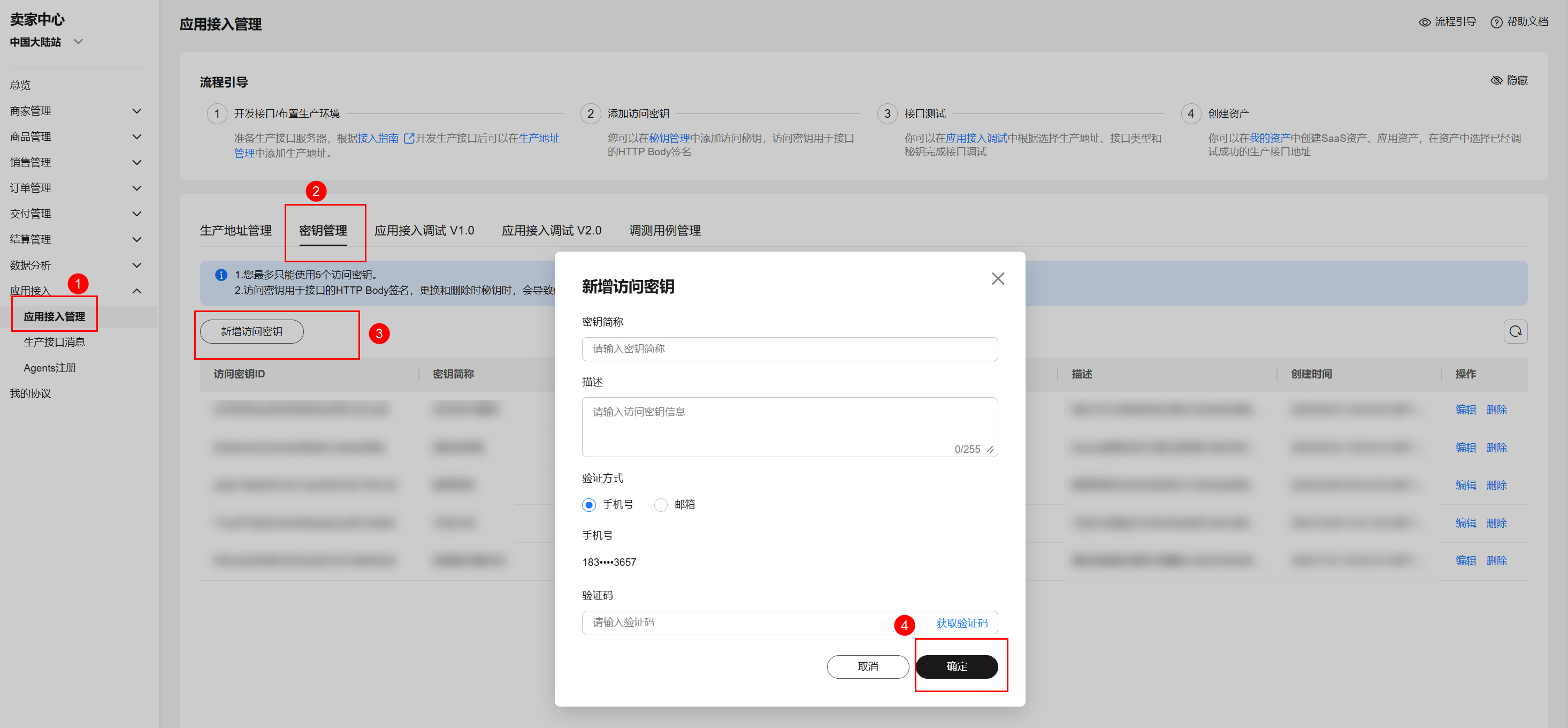
Task: Click the refresh icon beside the key table
Action: [1516, 331]
